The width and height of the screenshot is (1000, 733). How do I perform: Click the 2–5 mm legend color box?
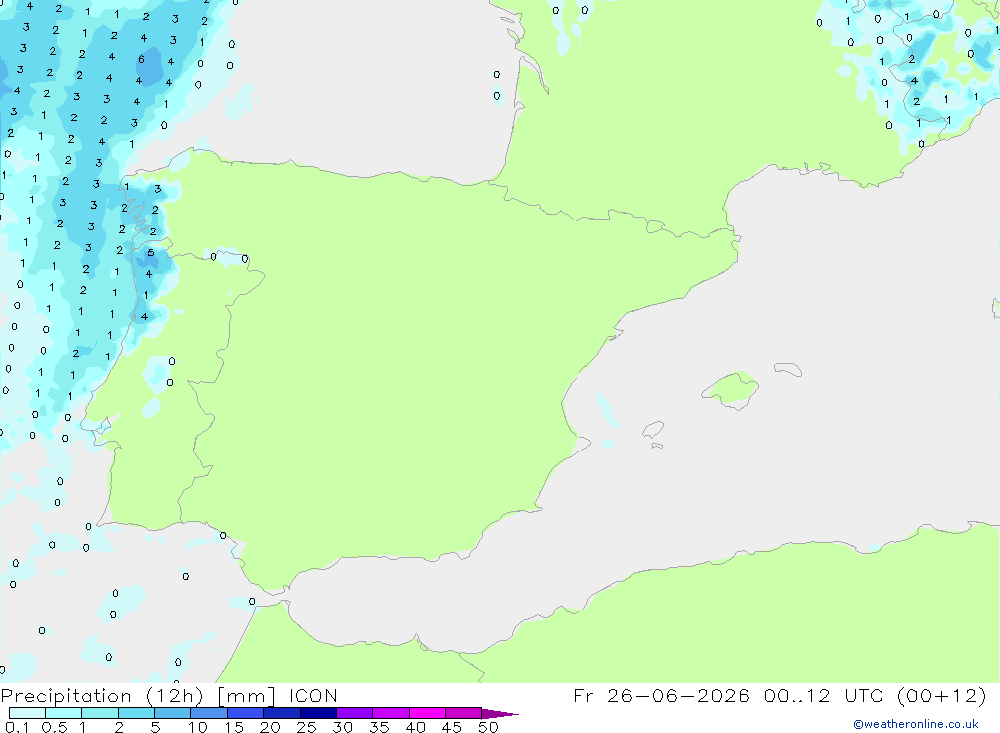click(136, 713)
